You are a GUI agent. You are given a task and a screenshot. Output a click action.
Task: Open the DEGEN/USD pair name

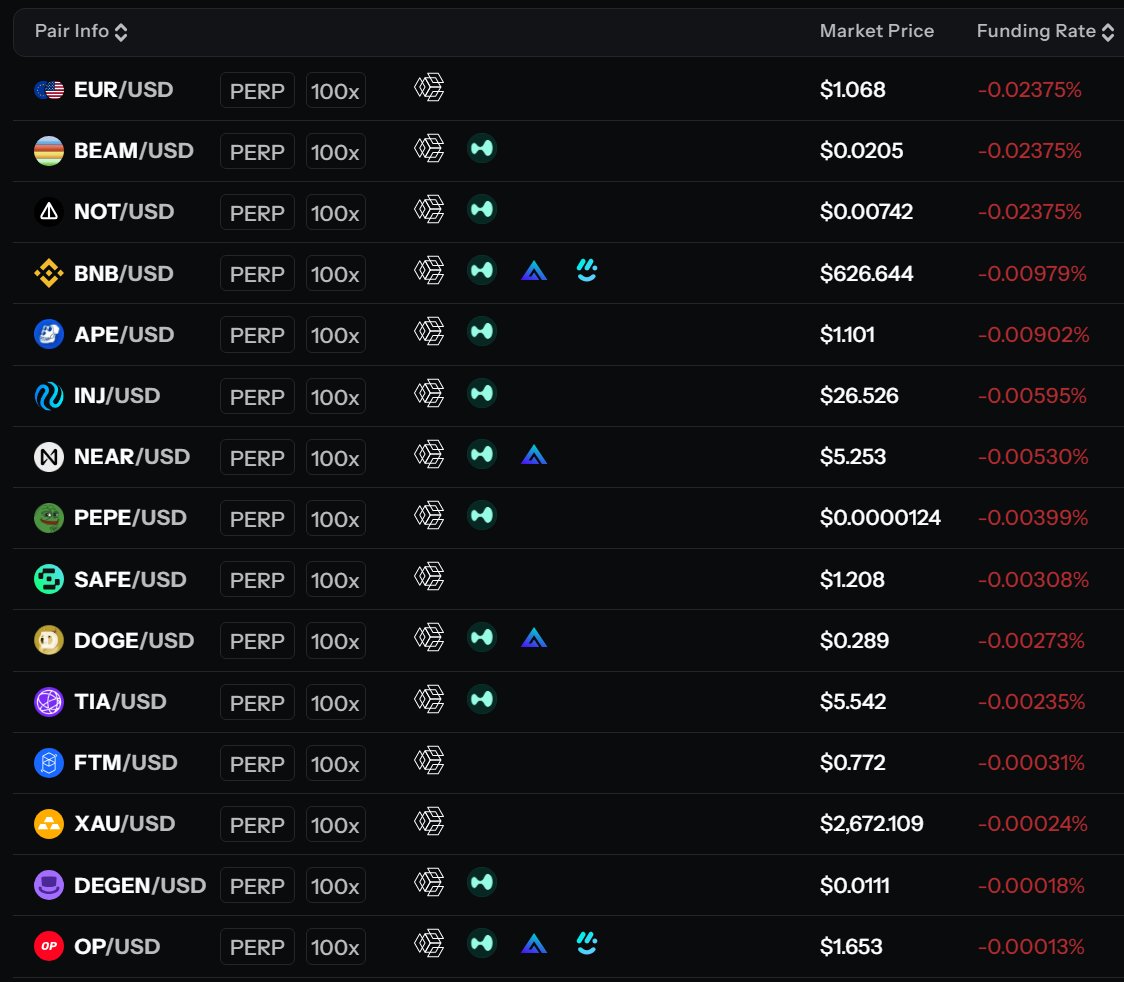[x=140, y=886]
